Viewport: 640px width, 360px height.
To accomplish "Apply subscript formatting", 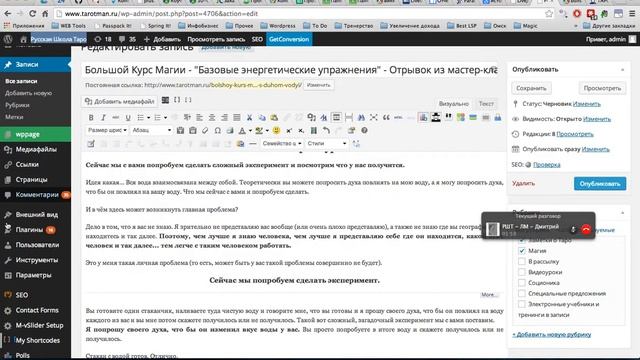I will (301, 131).
